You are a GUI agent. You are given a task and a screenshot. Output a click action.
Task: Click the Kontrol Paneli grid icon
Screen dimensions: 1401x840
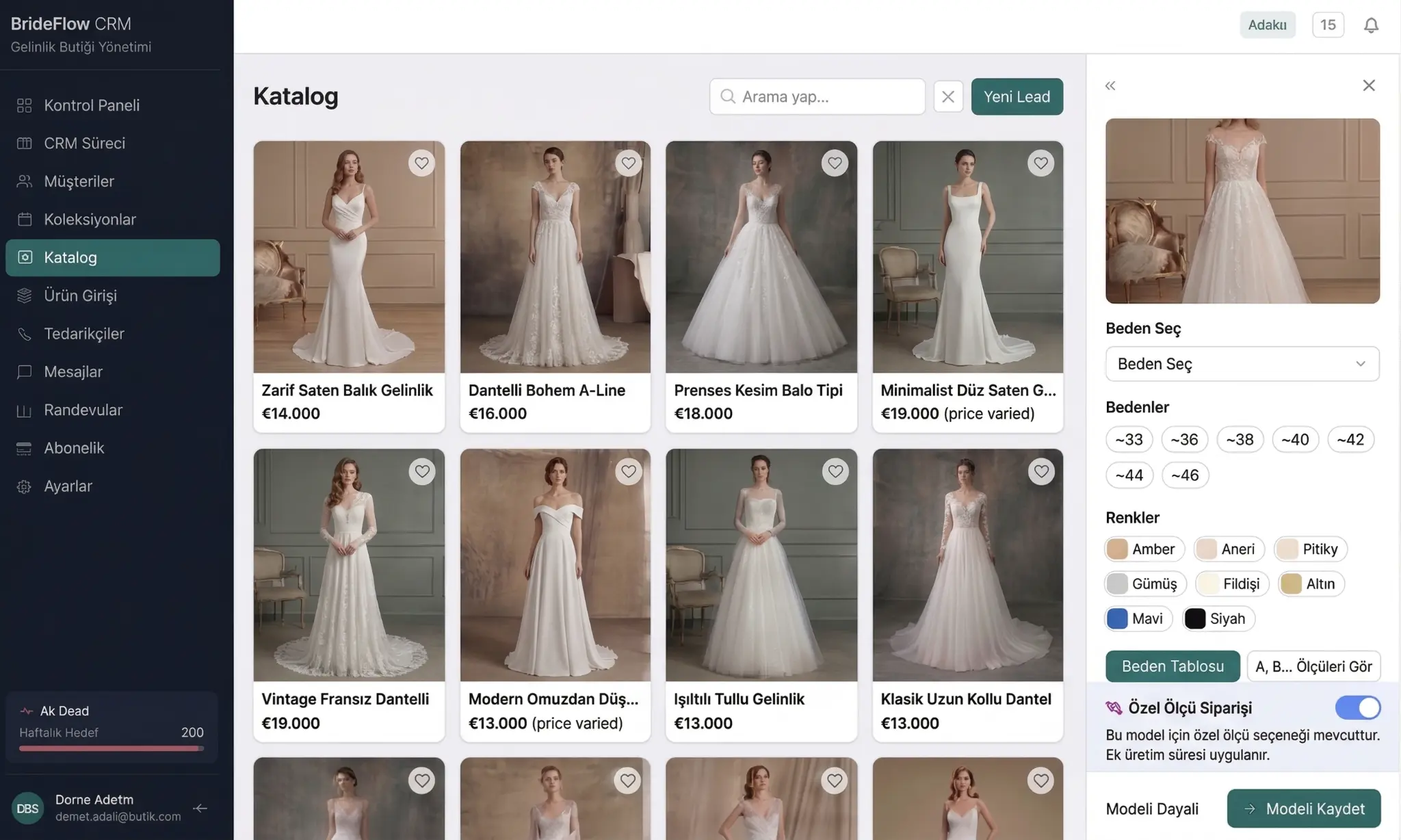point(25,105)
